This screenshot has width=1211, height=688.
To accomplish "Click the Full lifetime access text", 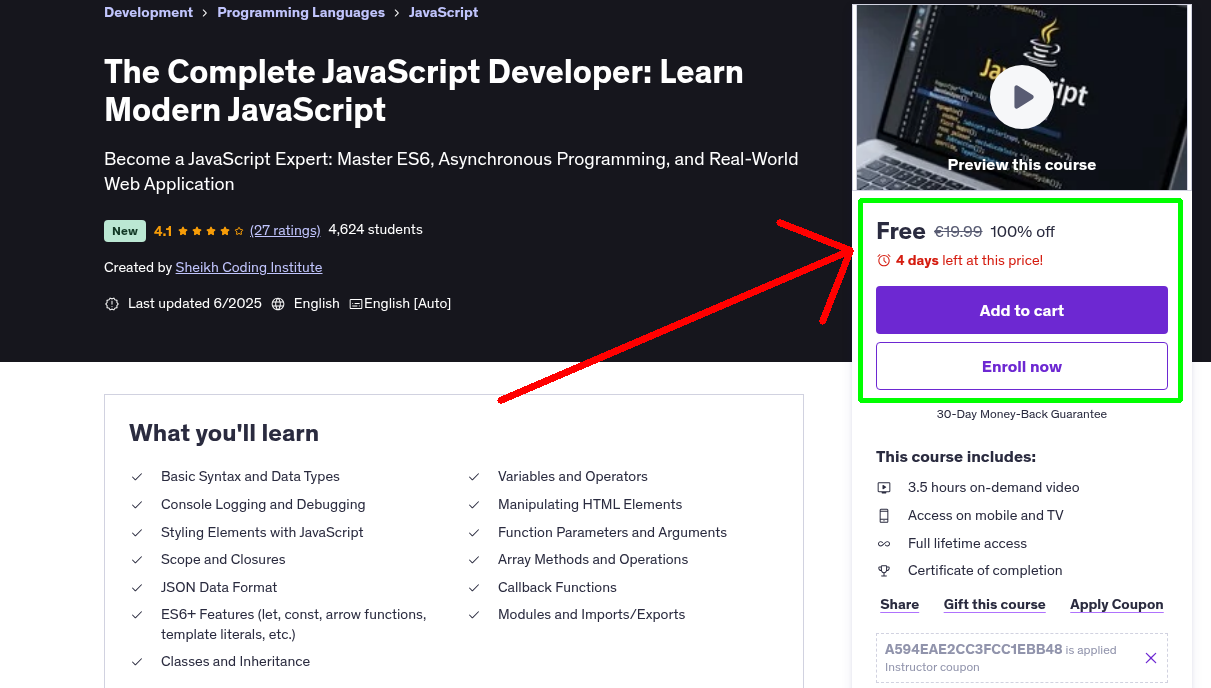I will [x=967, y=544].
